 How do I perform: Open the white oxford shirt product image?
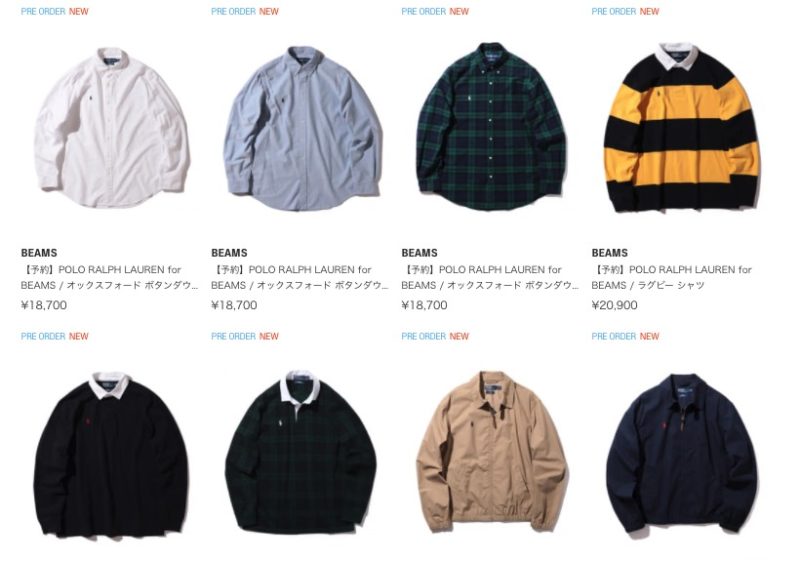coord(112,129)
